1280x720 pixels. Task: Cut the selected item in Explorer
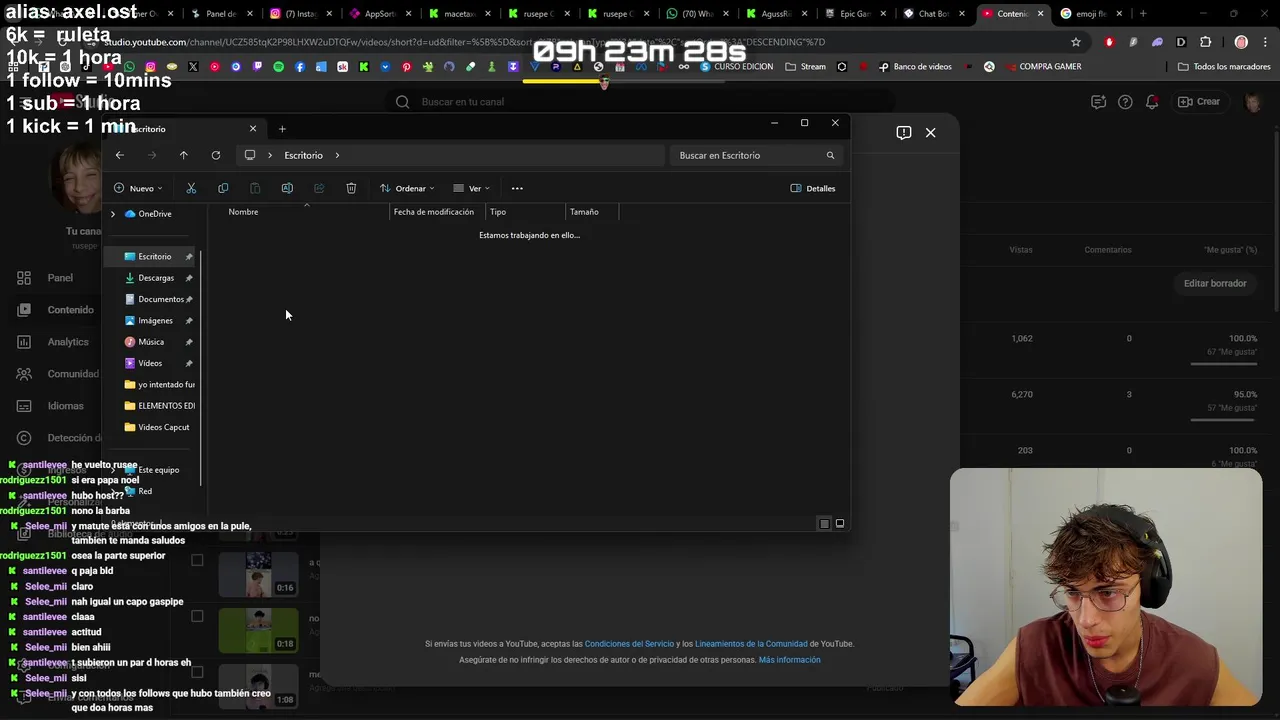point(191,188)
